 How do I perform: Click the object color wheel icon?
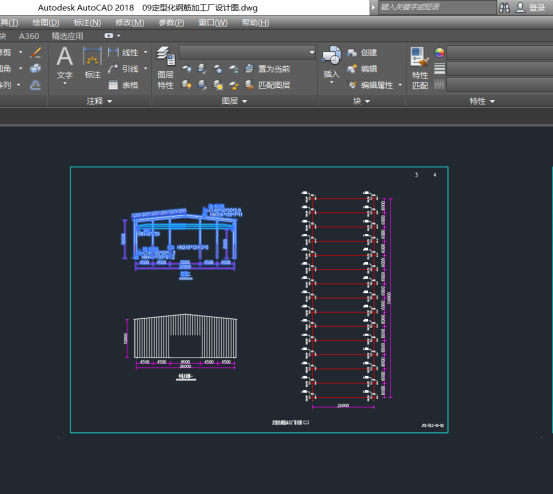pyautogui.click(x=439, y=53)
